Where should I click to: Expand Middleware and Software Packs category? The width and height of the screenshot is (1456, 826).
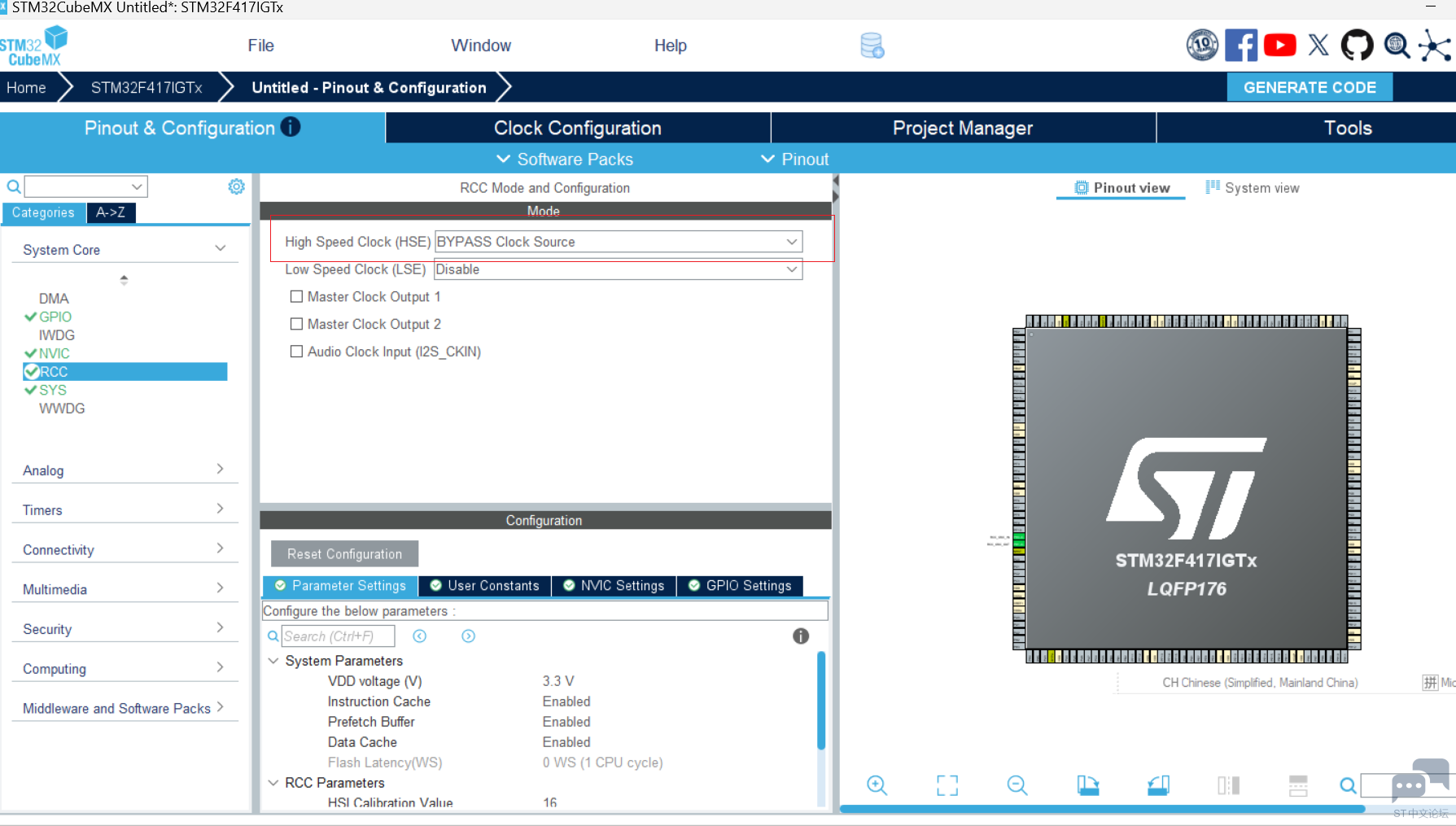tap(220, 707)
